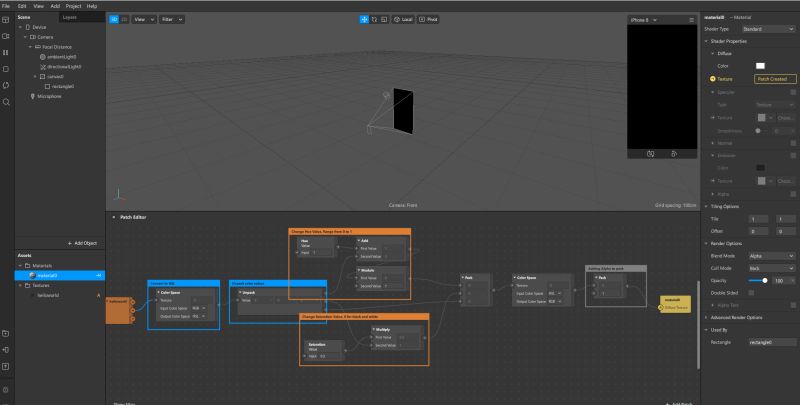Open the Blend Mode dropdown
This screenshot has width=800, height=405.
(771, 256)
